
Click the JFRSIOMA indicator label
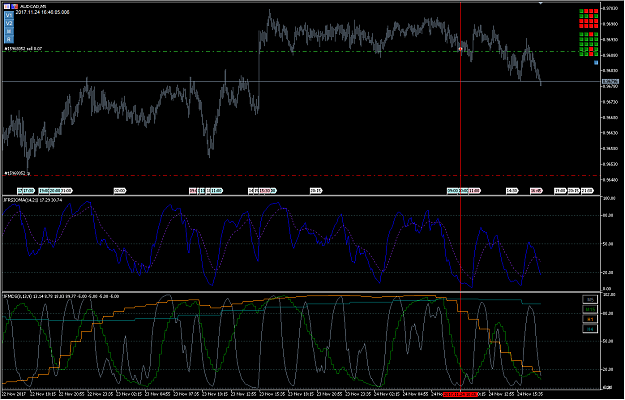click(x=33, y=200)
